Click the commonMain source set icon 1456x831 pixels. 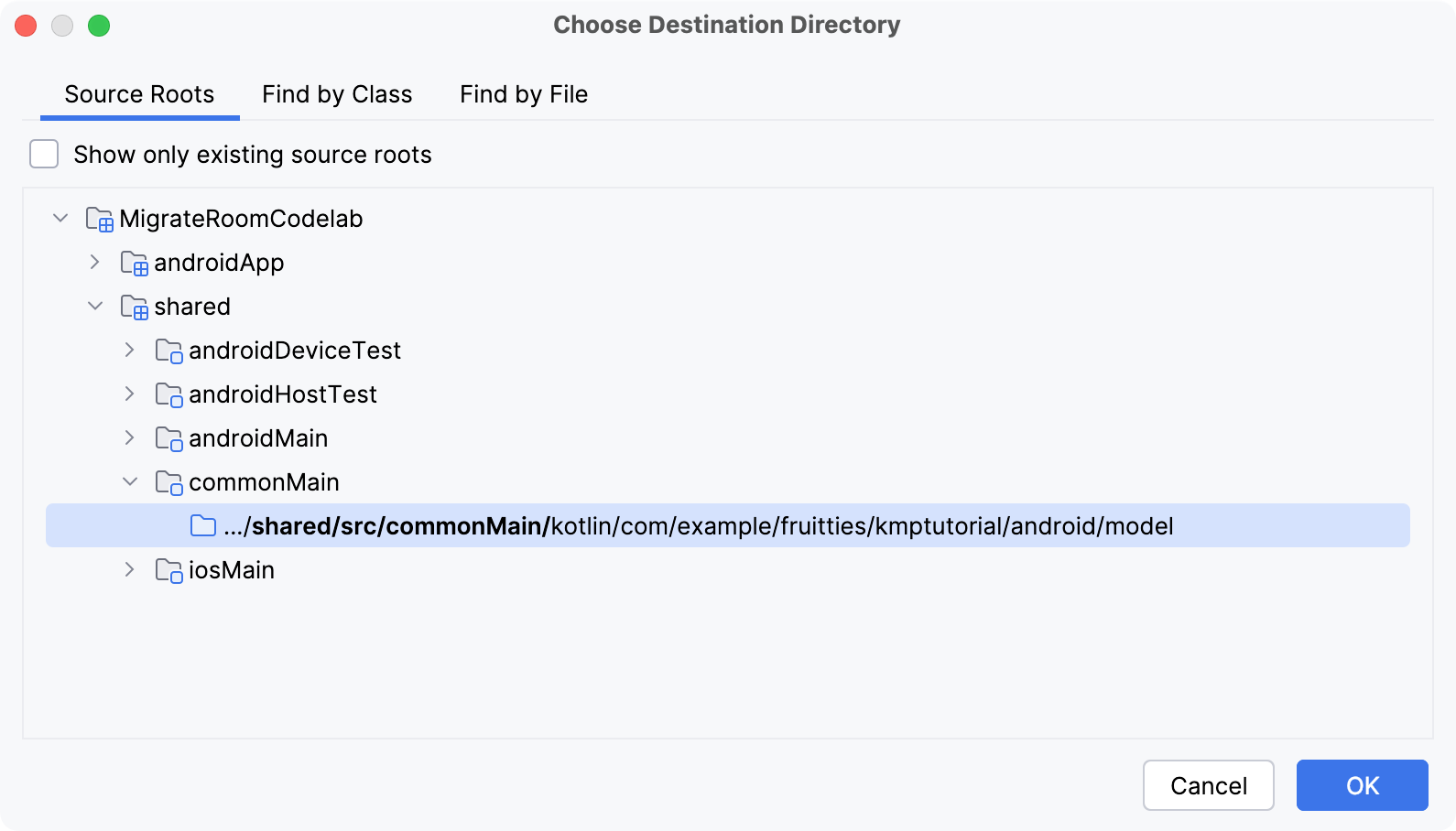(x=168, y=483)
